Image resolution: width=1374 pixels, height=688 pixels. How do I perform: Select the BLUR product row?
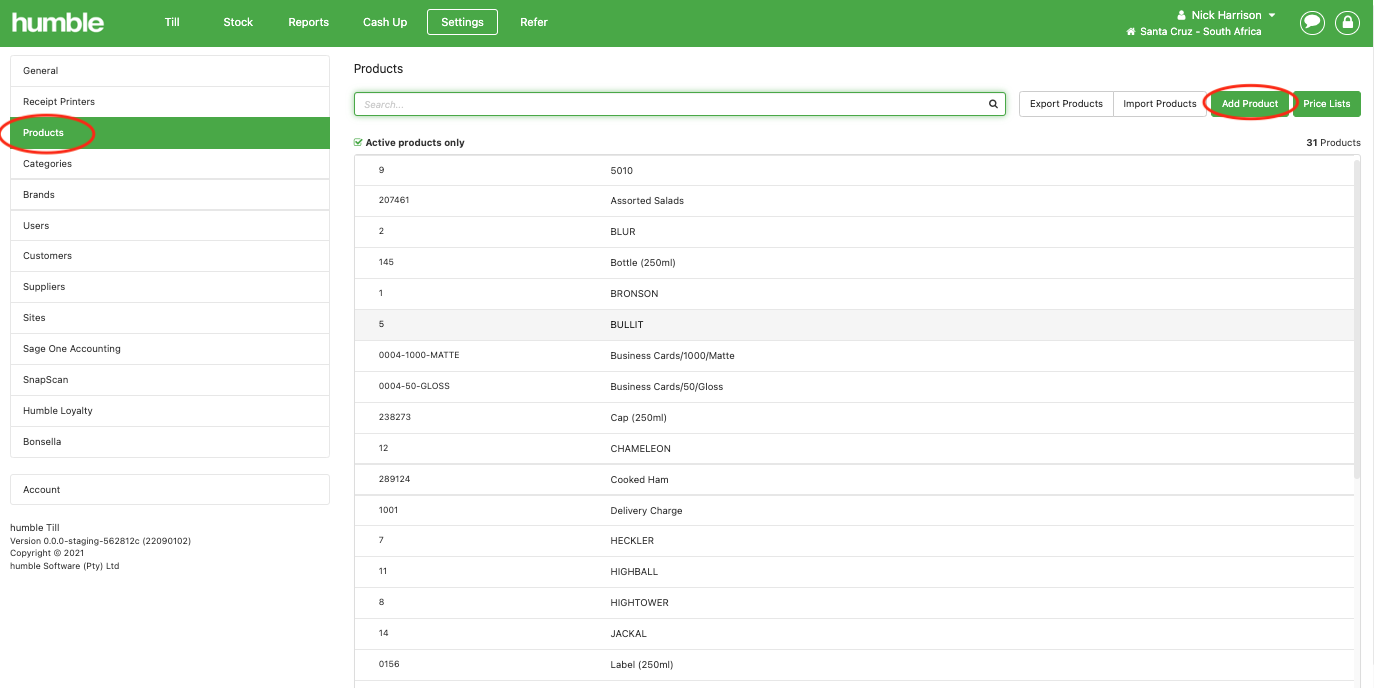[854, 232]
